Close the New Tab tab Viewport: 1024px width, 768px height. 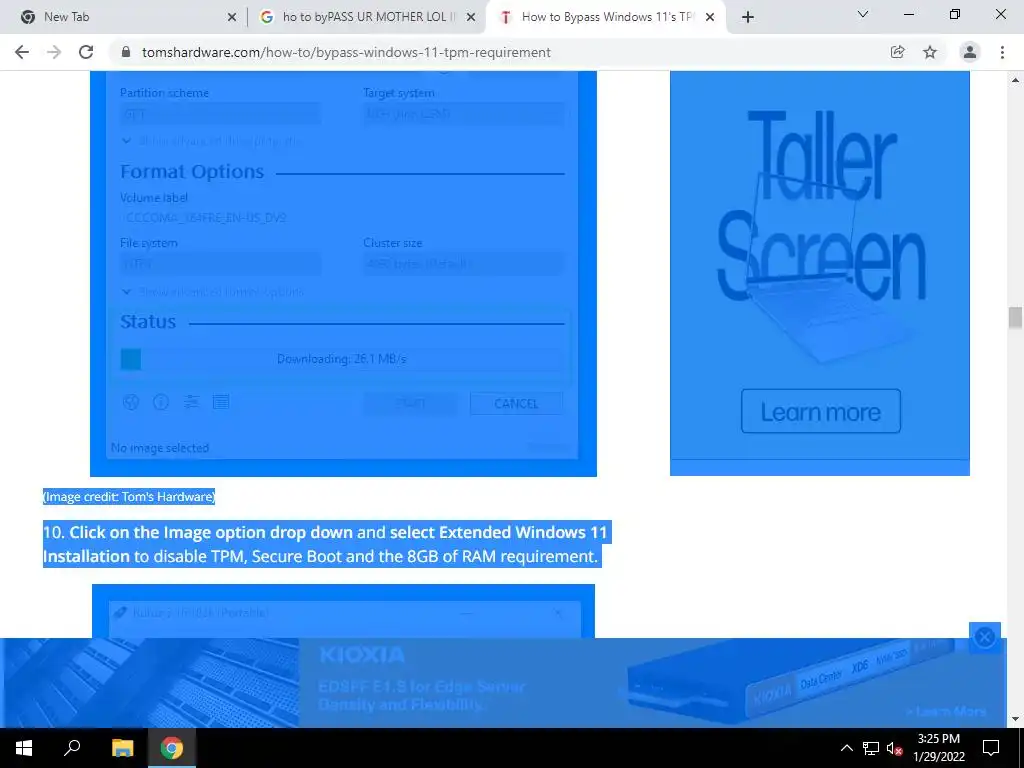(231, 18)
